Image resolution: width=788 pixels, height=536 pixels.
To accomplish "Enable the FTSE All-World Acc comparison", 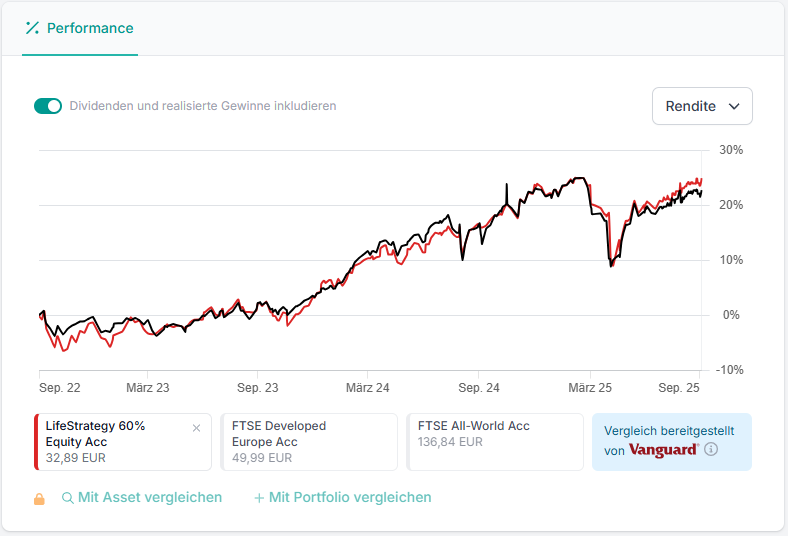I will [495, 442].
